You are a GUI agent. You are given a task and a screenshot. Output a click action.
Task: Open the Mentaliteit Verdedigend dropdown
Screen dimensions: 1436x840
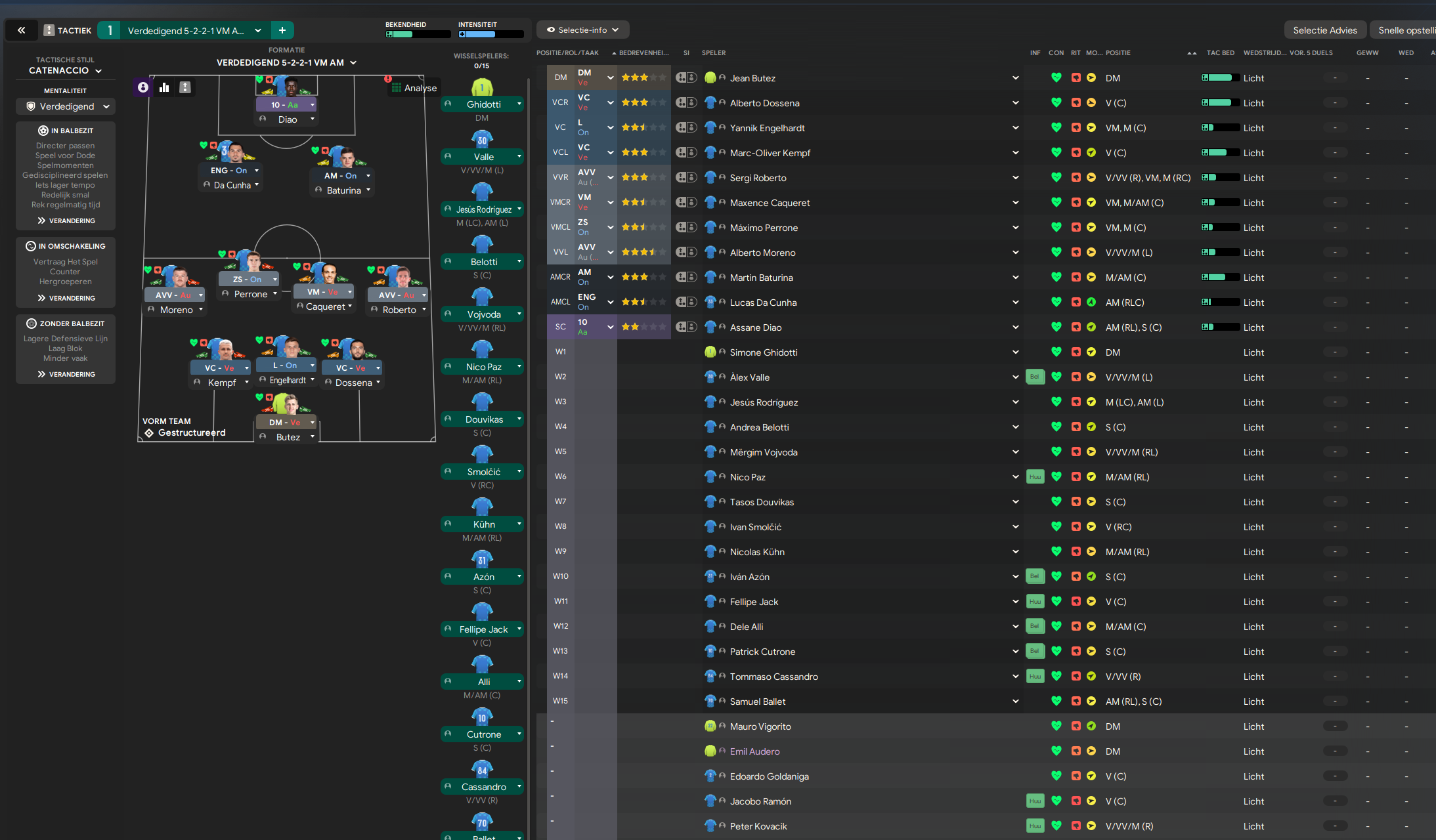(x=66, y=106)
